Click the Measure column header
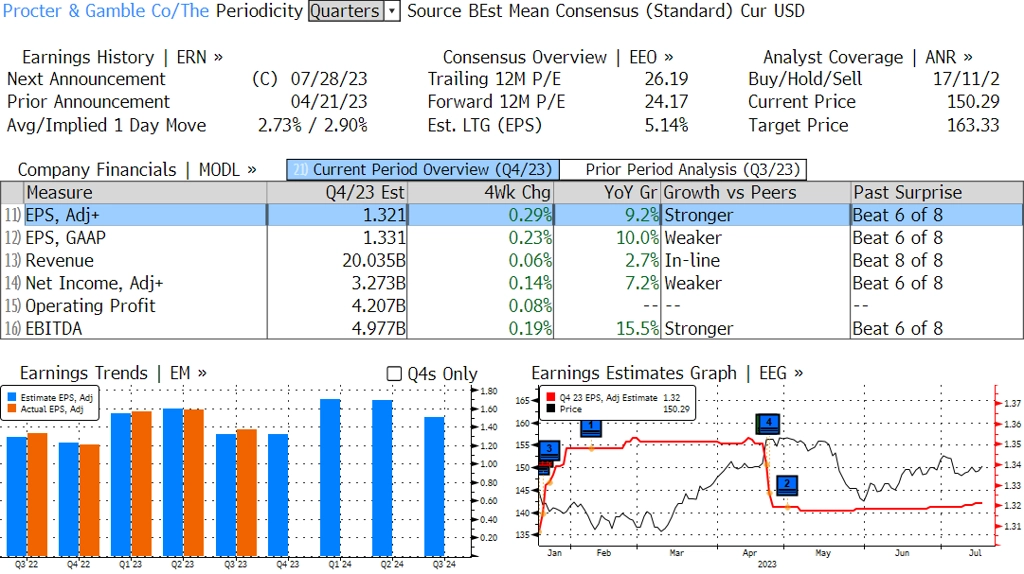Viewport: 1024px width, 574px height. click(145, 193)
